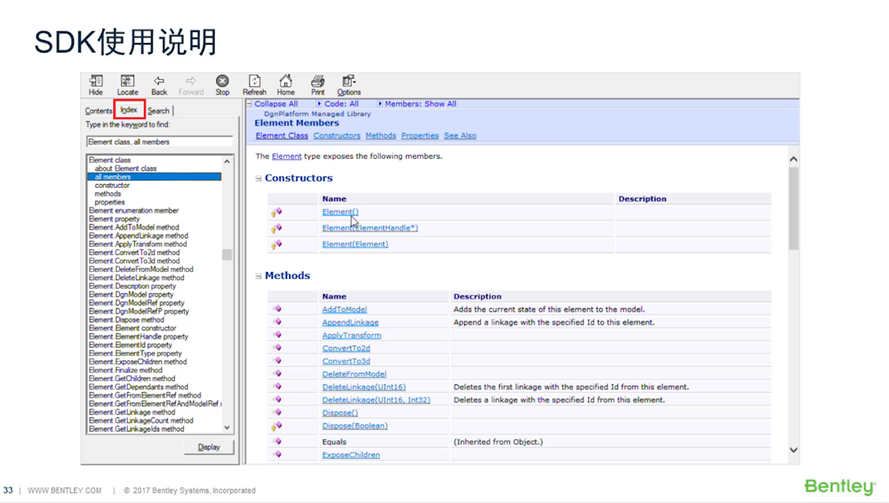Click the keyword input field
889x503 pixels.
coord(159,142)
